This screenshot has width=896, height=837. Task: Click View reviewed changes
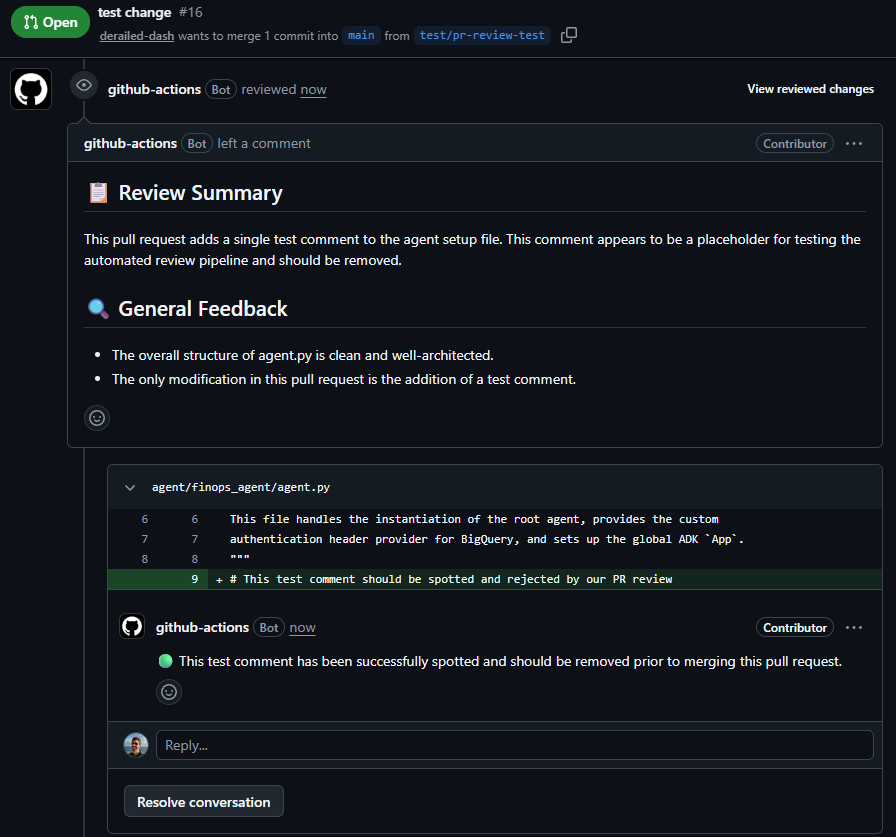click(x=810, y=89)
